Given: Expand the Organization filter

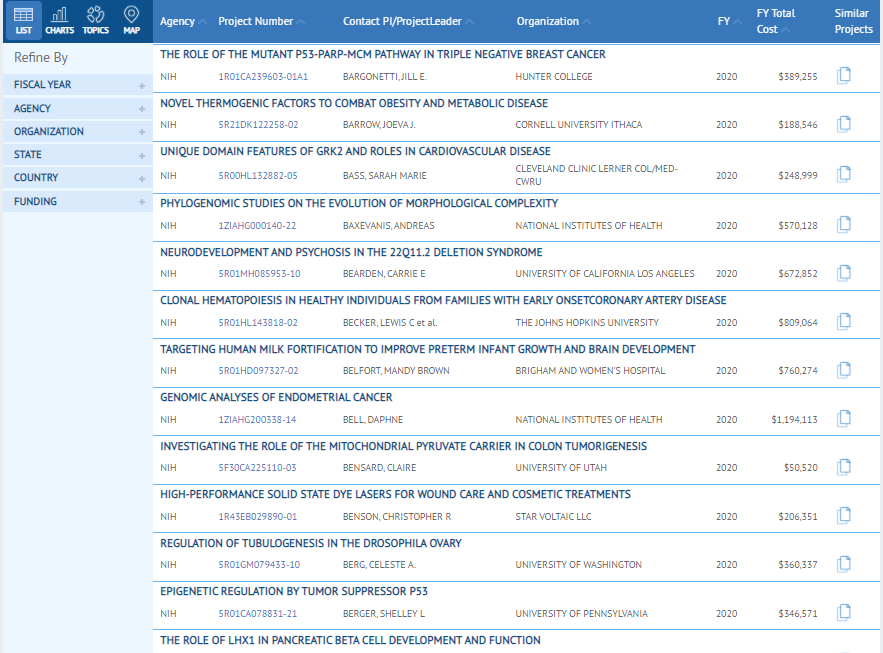Looking at the screenshot, I should pyautogui.click(x=78, y=132).
